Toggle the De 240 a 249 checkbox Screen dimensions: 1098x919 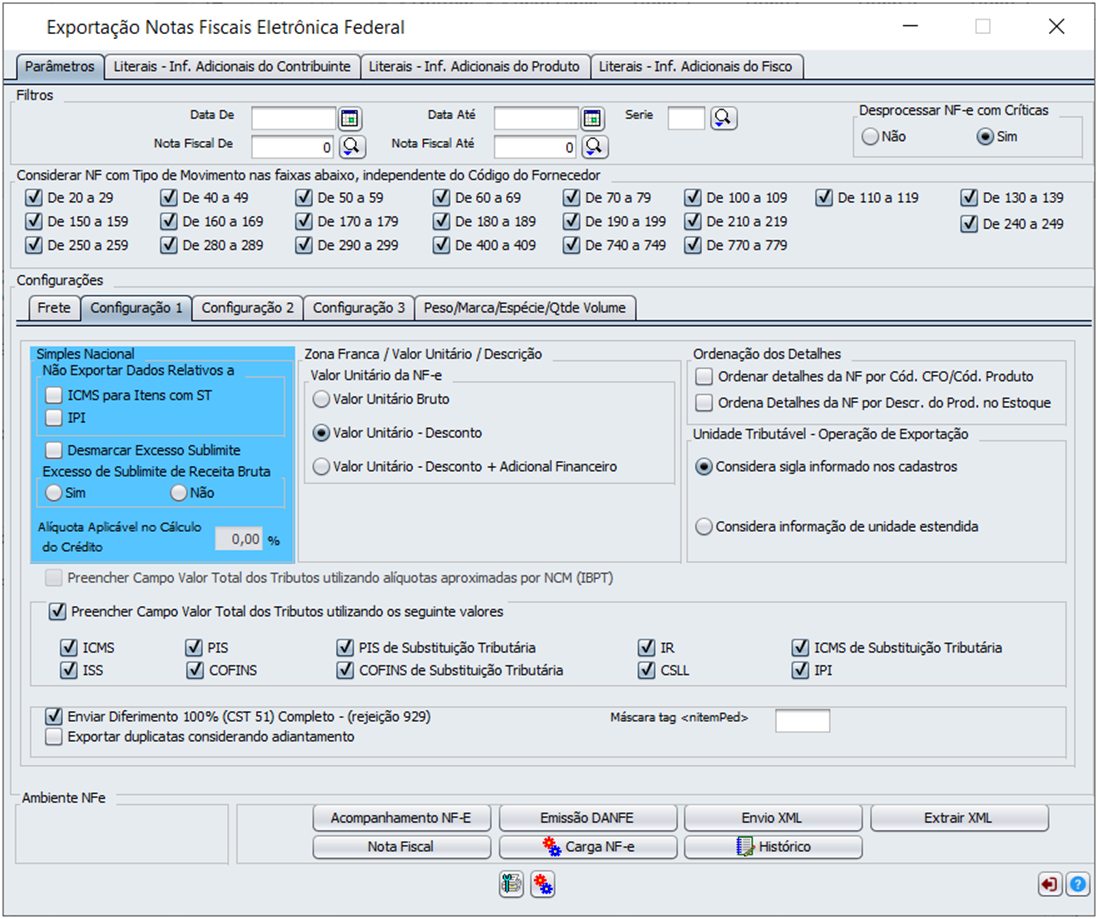(969, 224)
